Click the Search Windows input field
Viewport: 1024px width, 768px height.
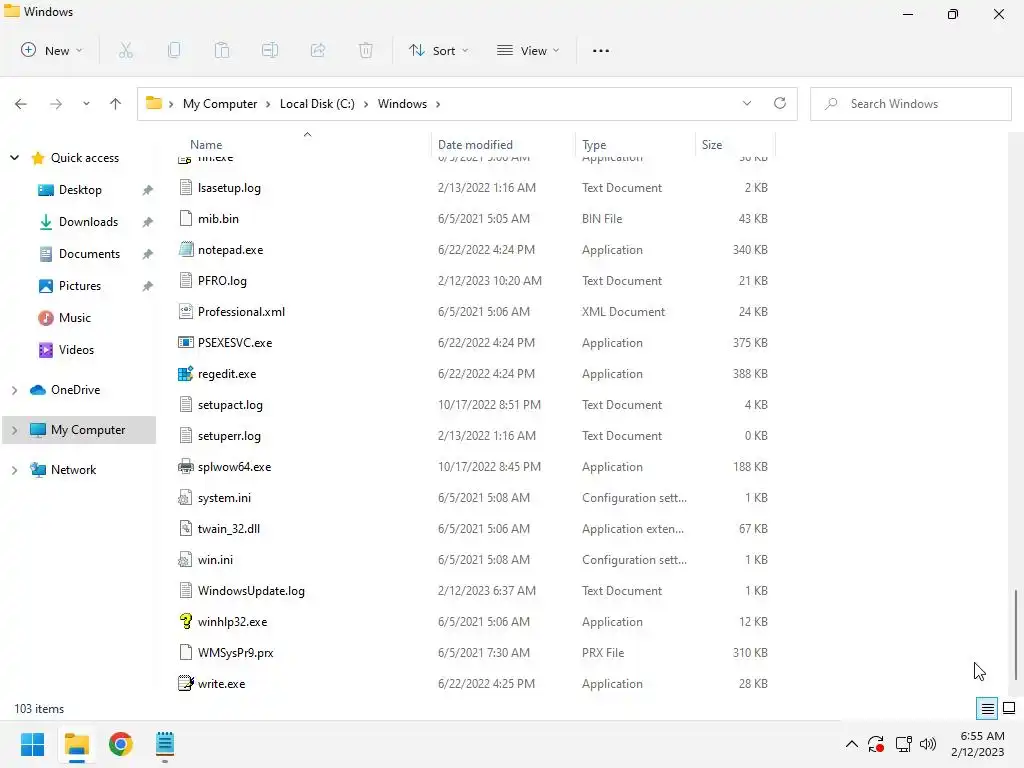tap(910, 104)
